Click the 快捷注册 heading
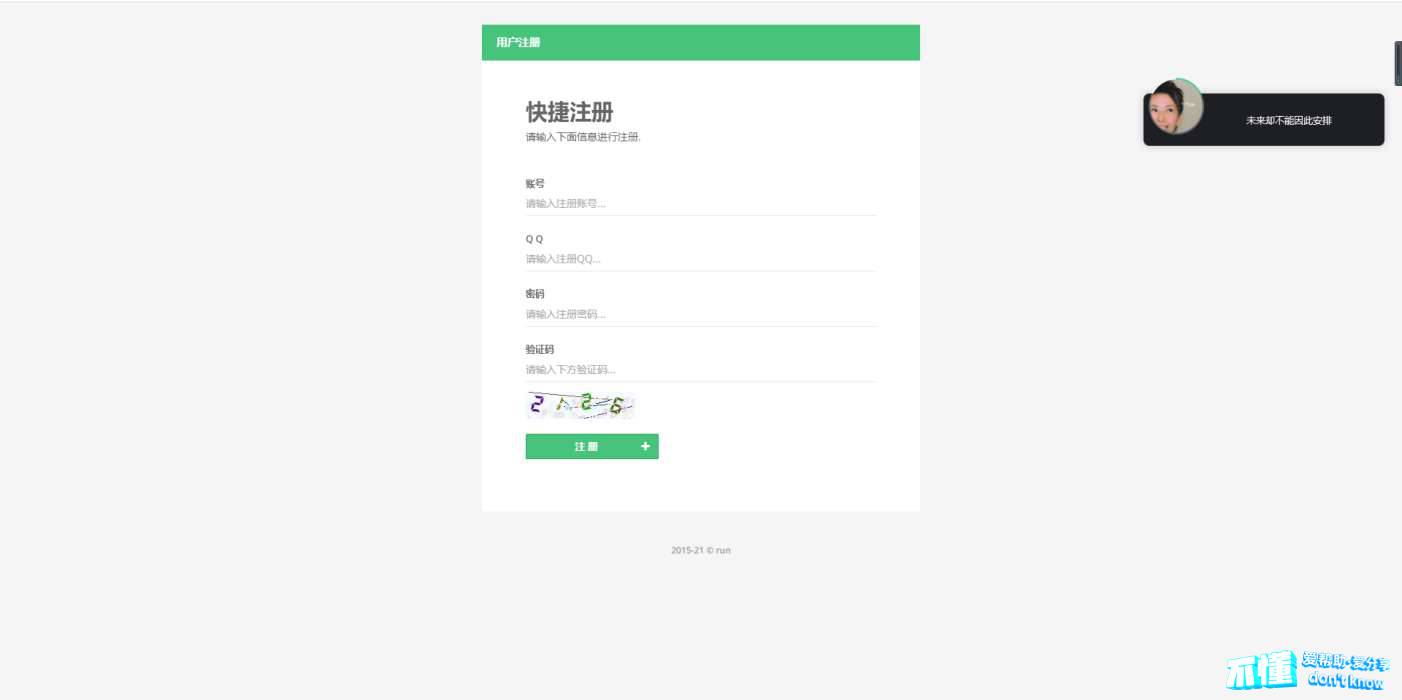The image size is (1402, 700). 570,111
